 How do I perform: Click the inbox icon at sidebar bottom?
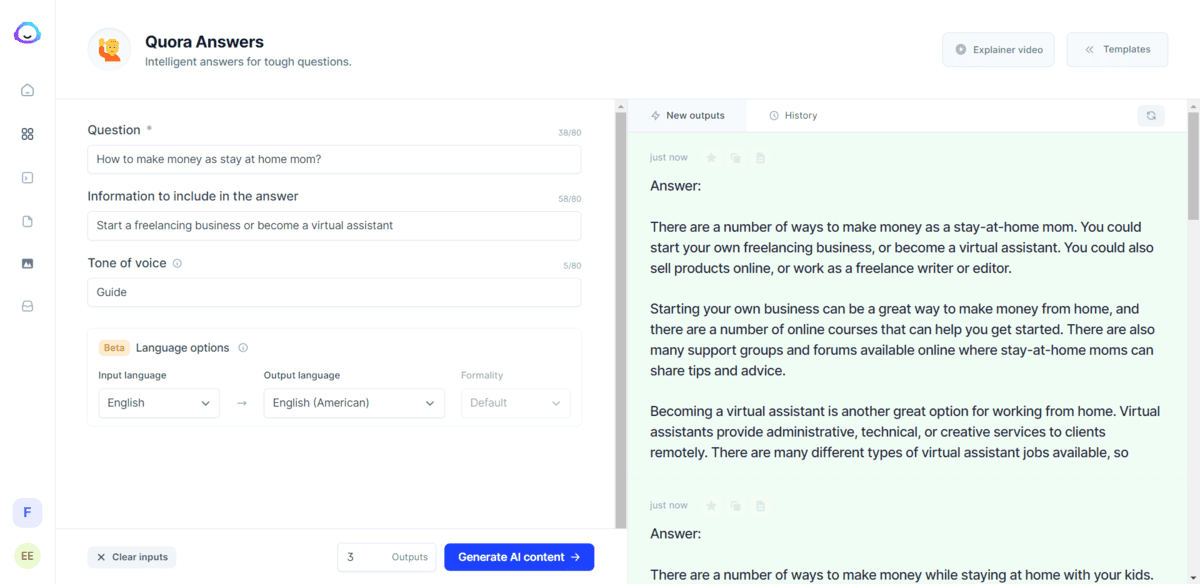[x=27, y=305]
